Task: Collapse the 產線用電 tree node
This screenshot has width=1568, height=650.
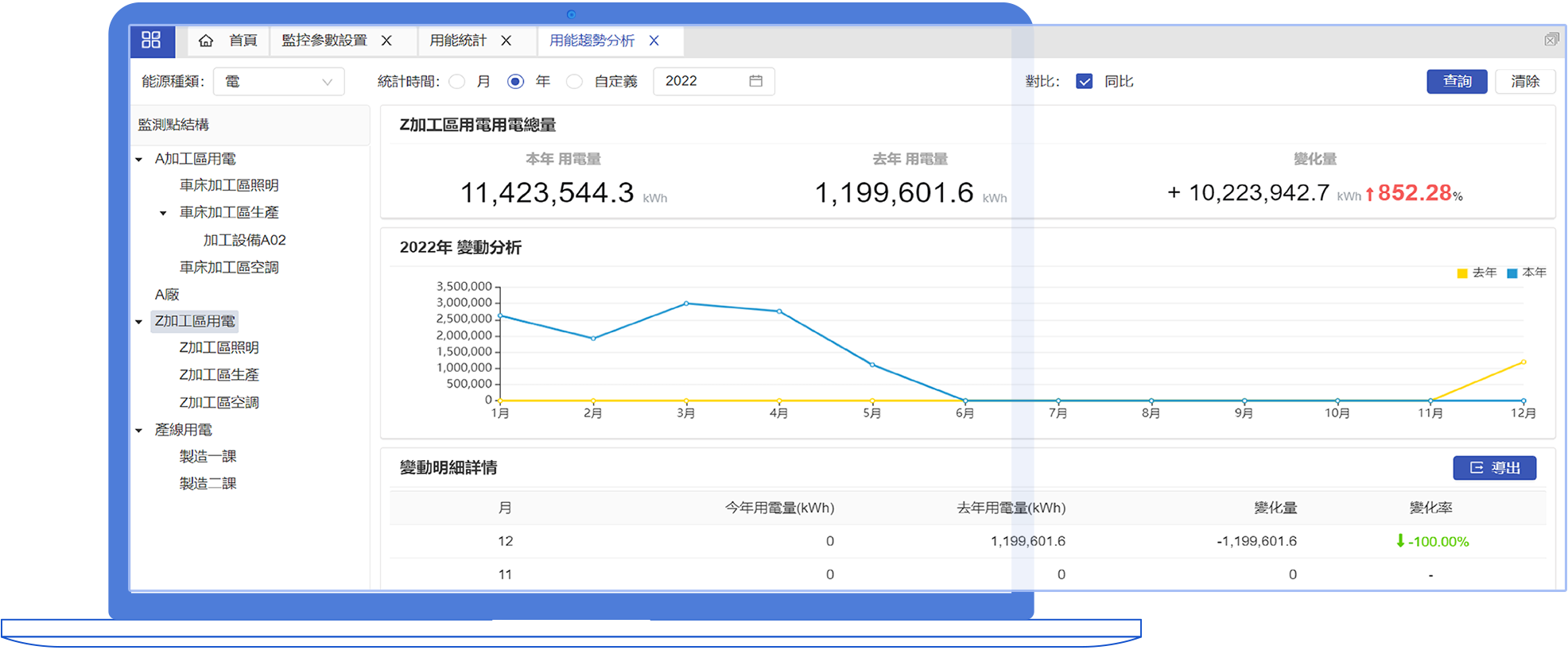Action: (x=139, y=431)
